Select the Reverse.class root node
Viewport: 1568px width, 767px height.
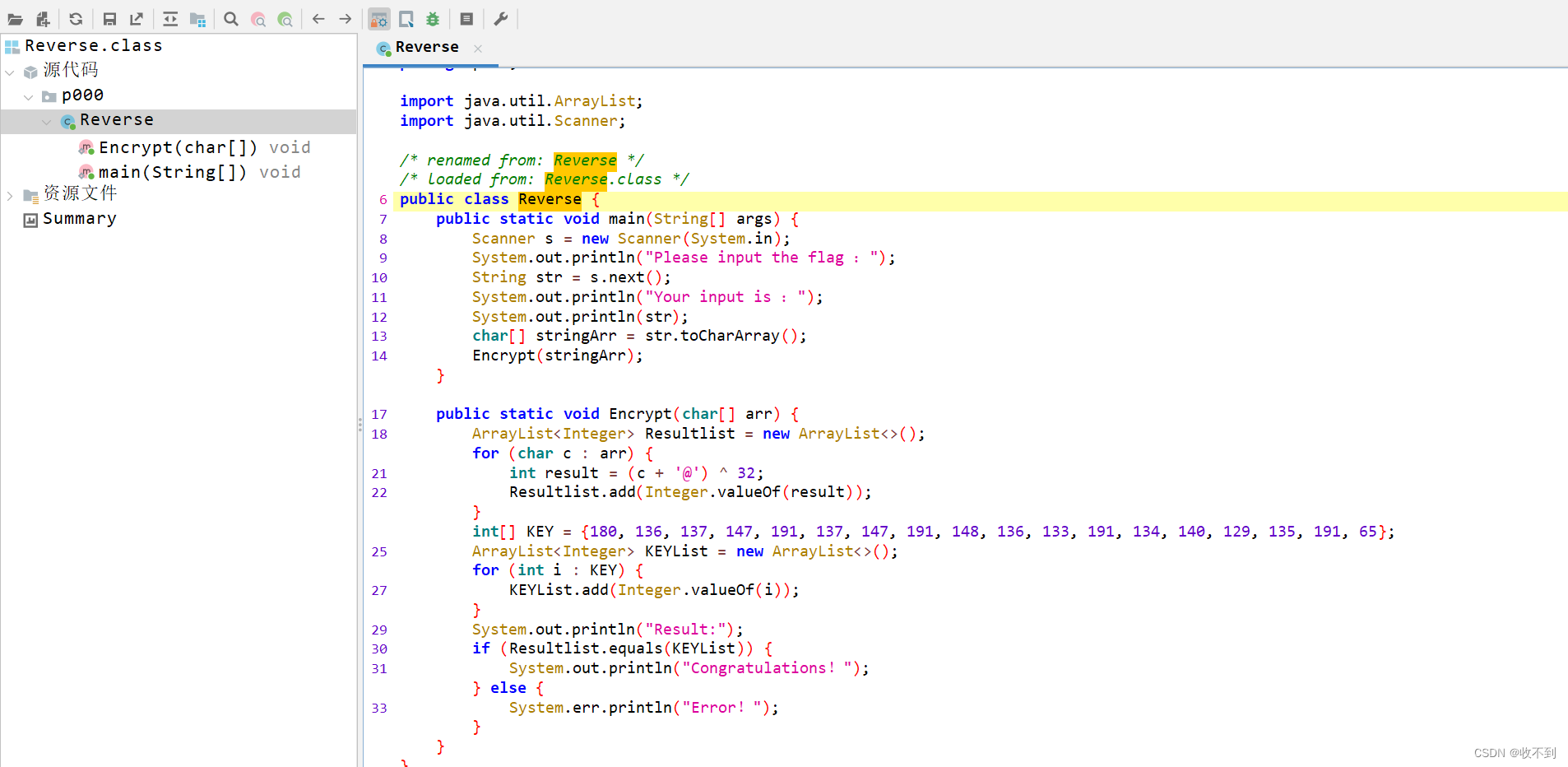[93, 46]
